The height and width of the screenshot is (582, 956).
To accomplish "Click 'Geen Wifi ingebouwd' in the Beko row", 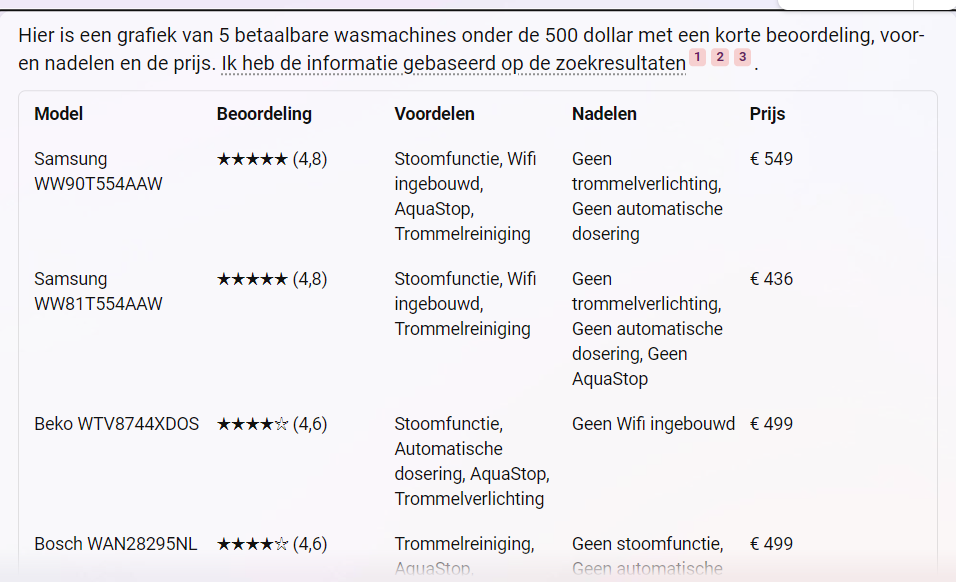I will point(653,424).
